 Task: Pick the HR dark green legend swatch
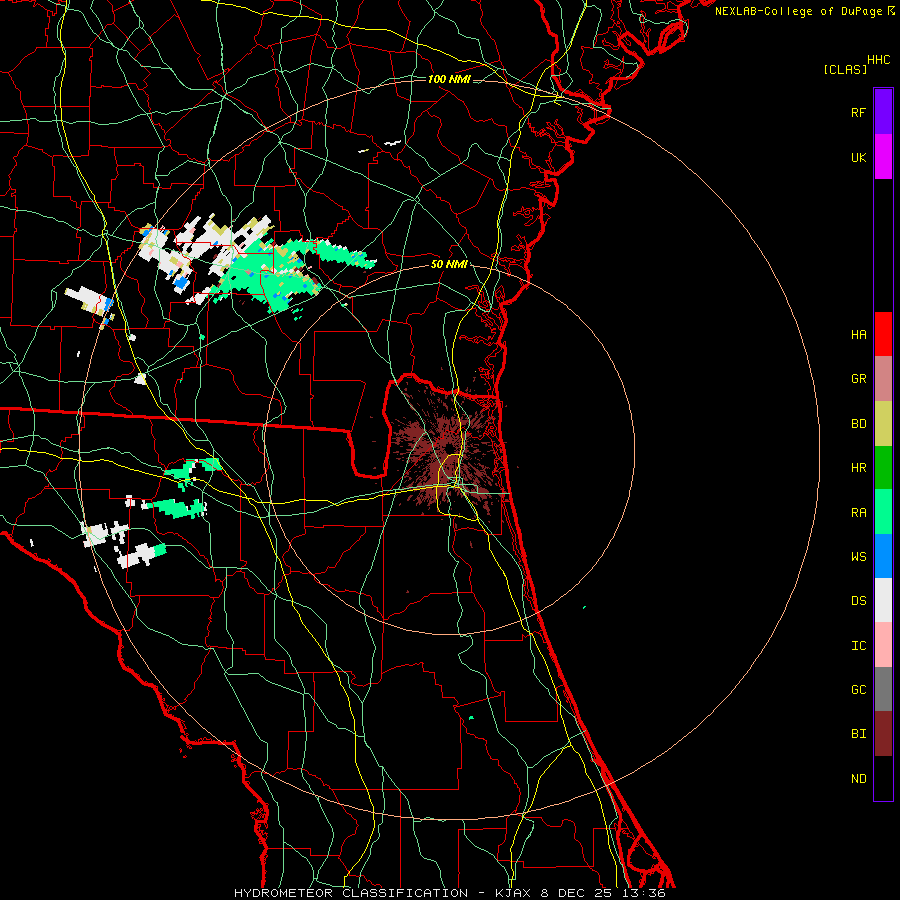click(x=883, y=468)
